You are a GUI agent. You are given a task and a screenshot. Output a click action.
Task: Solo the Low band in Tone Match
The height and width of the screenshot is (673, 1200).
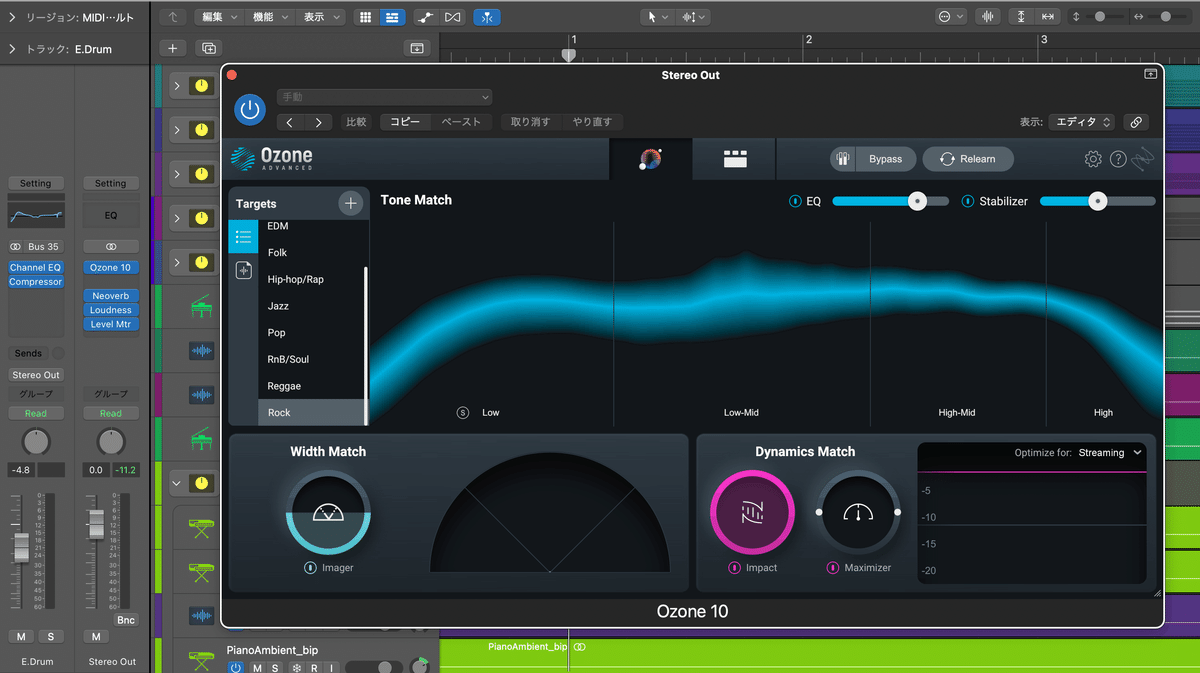pos(463,412)
